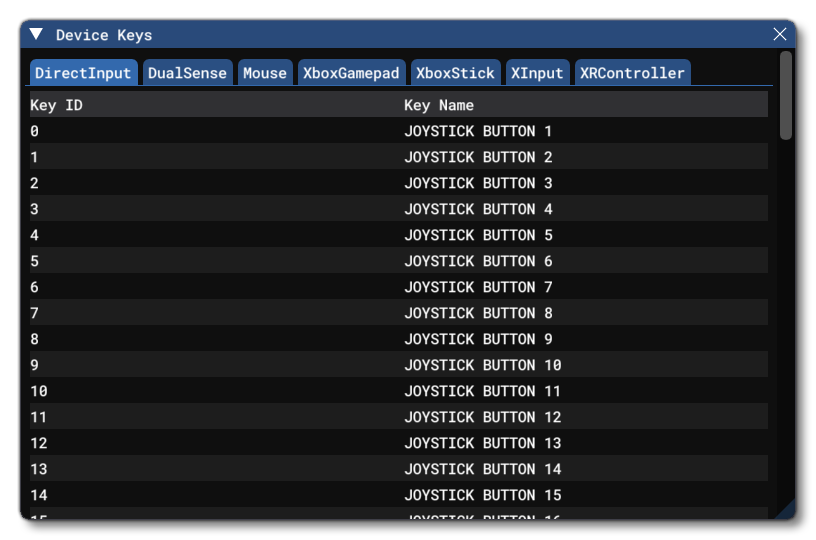Viewport: 816px width, 540px height.
Task: Select the JOYSTICK BUTTON 14 row
Action: coord(399,469)
